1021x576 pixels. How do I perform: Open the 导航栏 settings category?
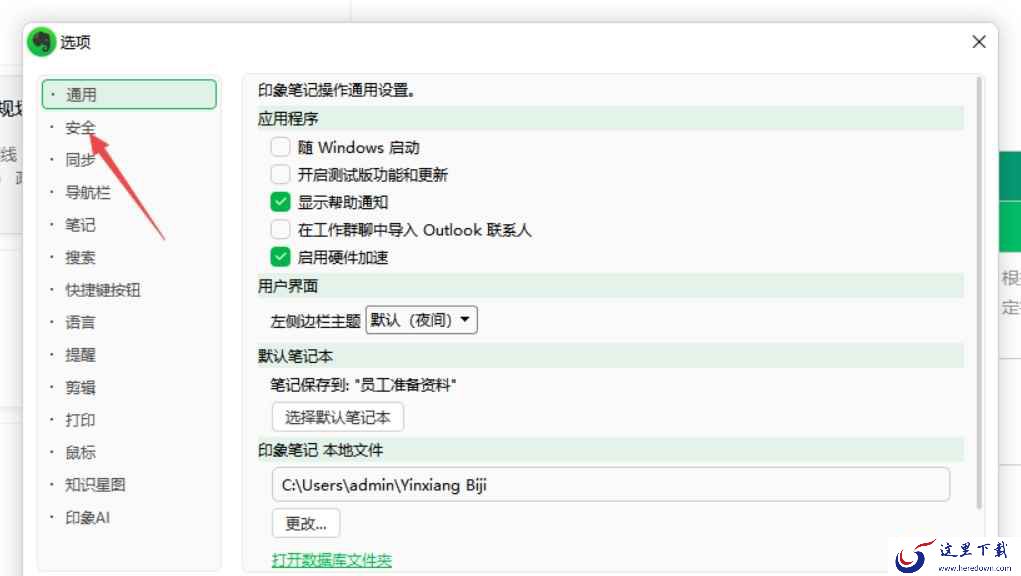click(88, 192)
